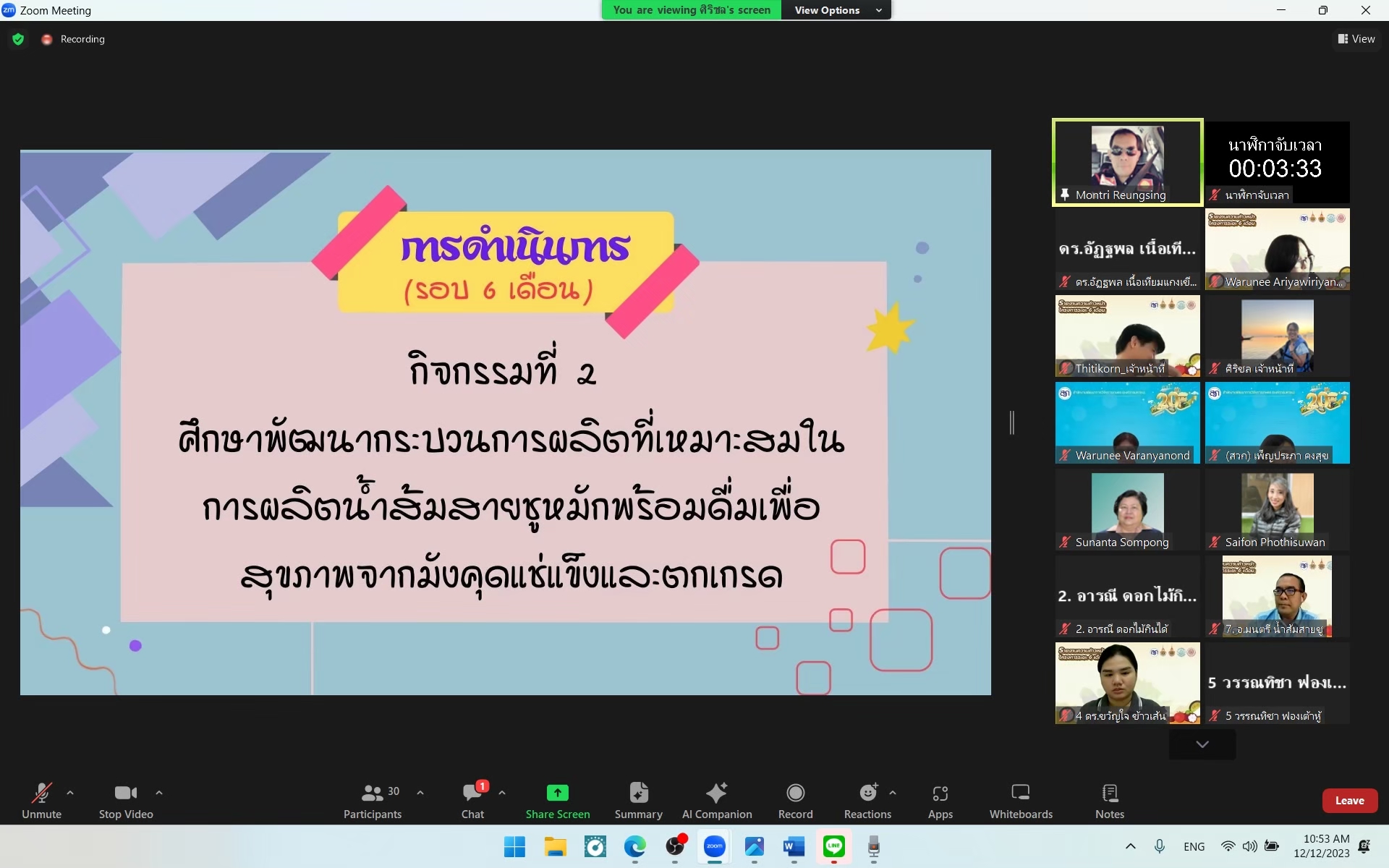Open the Notes panel
1389x868 pixels.
[1109, 801]
